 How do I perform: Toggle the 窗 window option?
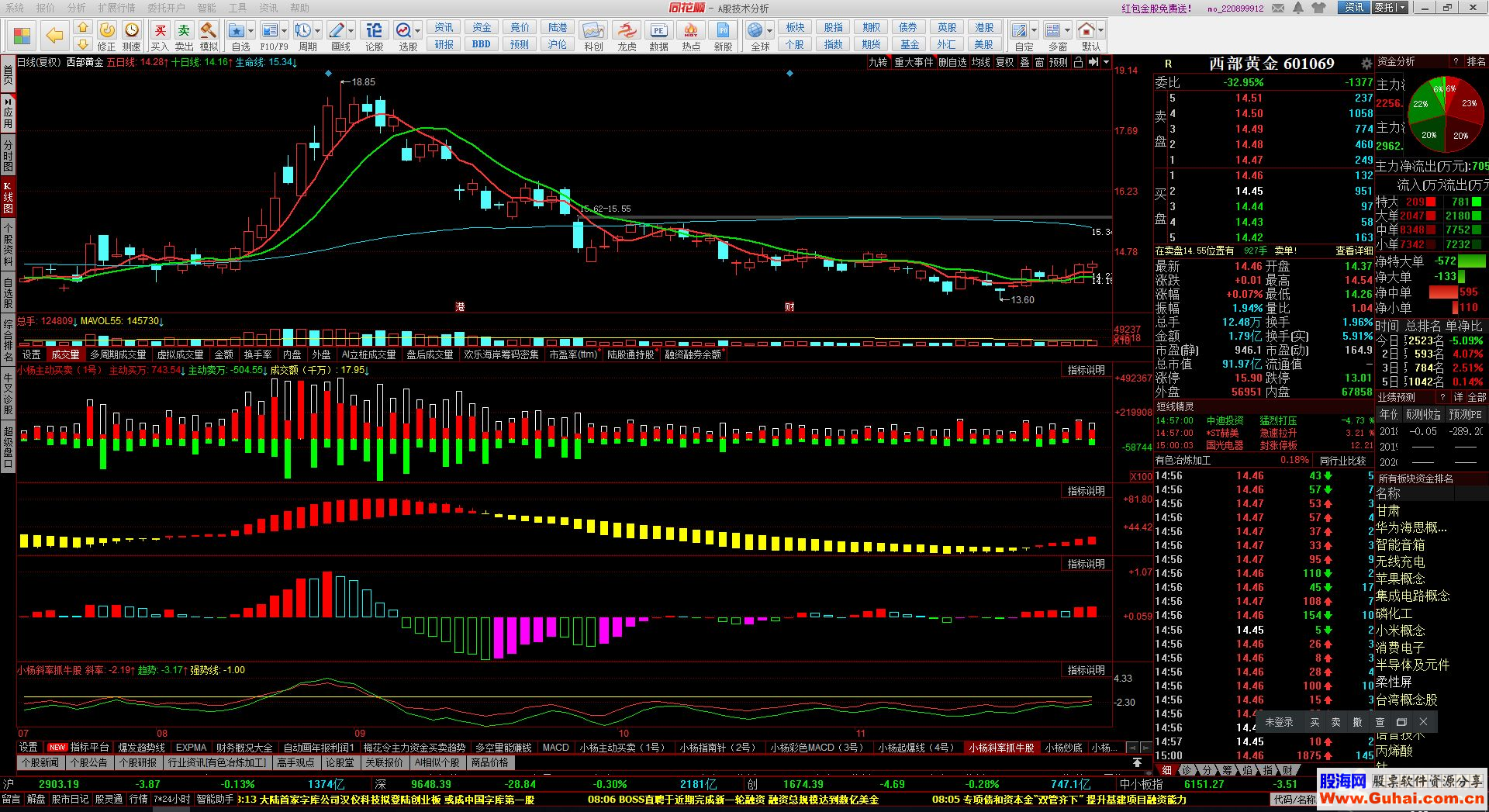[1039, 62]
